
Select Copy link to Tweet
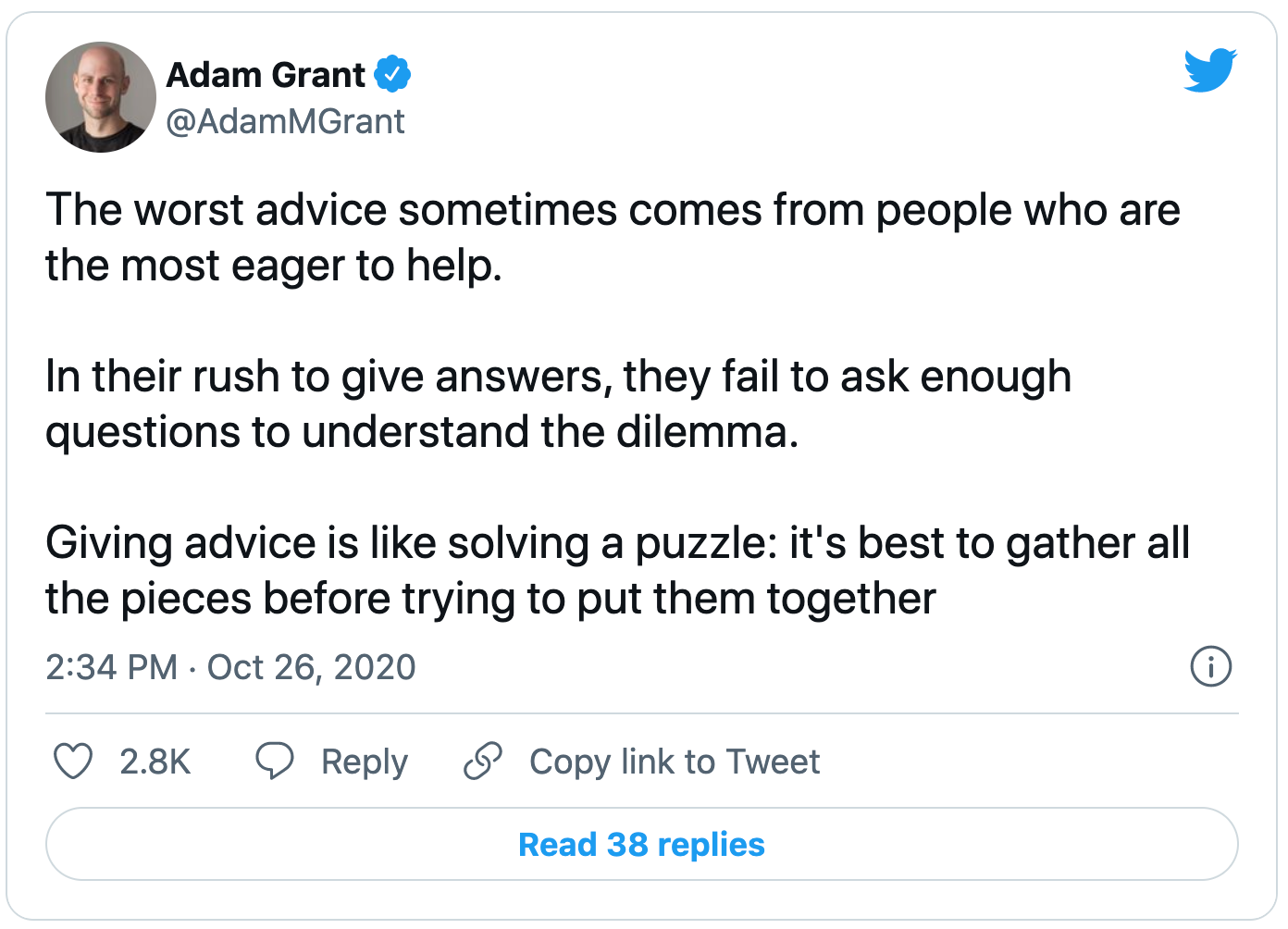point(675,762)
